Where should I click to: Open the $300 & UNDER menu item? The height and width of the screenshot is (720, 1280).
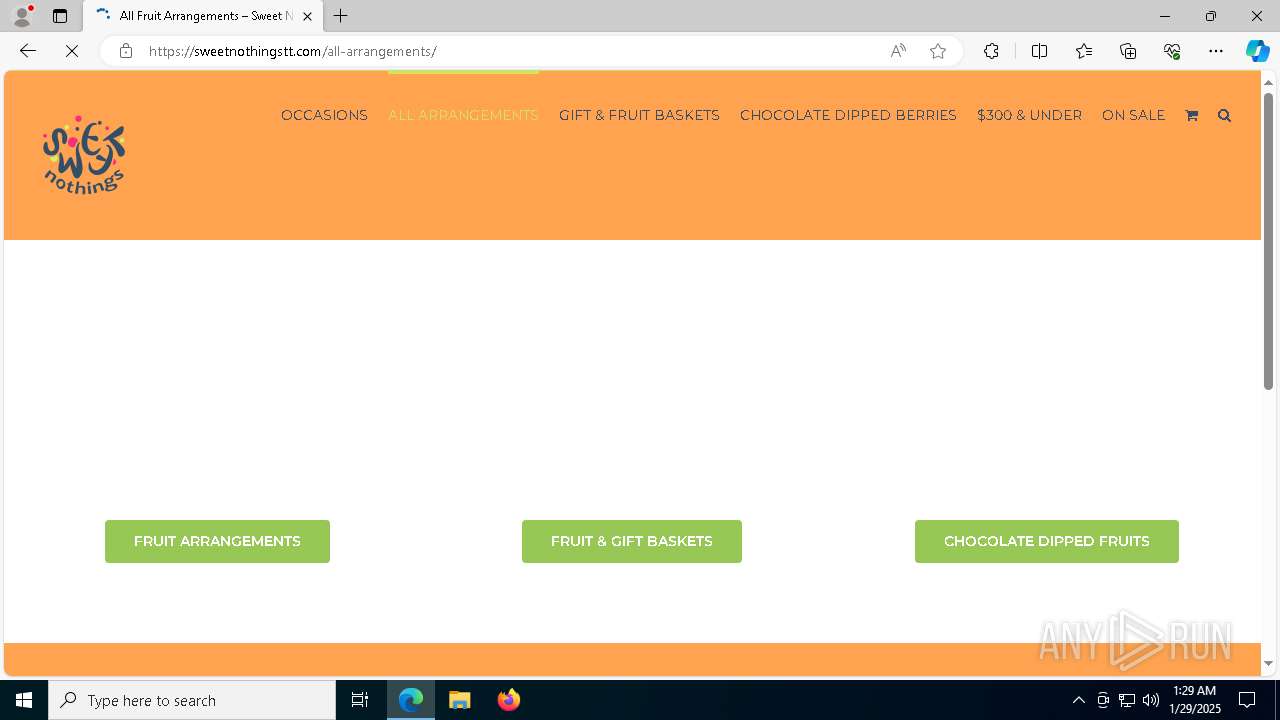pos(1029,115)
